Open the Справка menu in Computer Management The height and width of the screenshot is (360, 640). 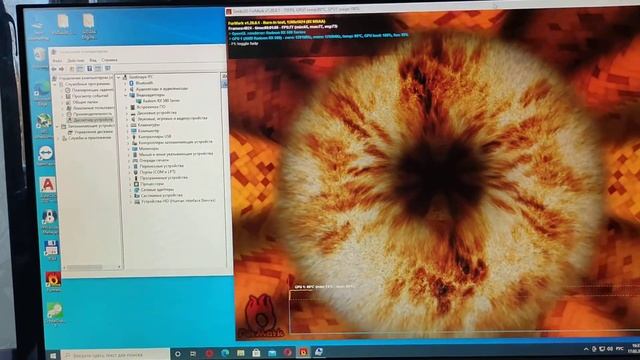click(109, 60)
